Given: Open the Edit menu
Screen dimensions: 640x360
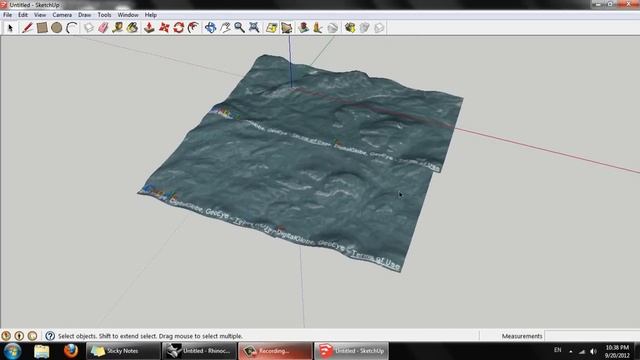Looking at the screenshot, I should pos(23,15).
